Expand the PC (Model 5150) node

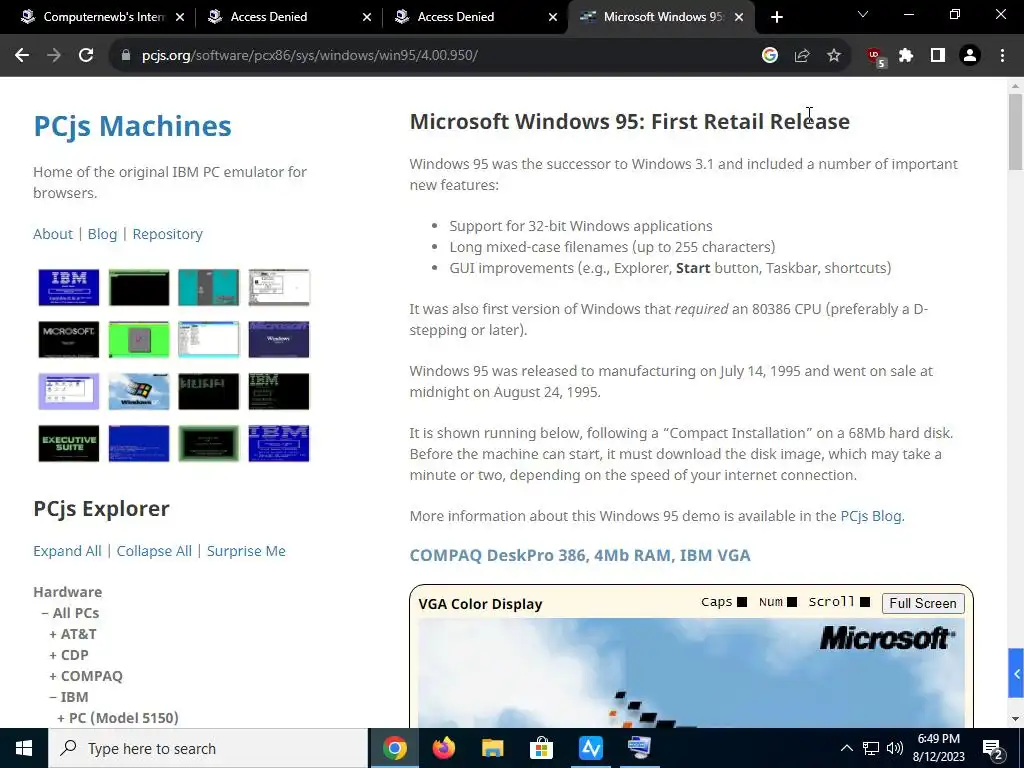tap(118, 717)
